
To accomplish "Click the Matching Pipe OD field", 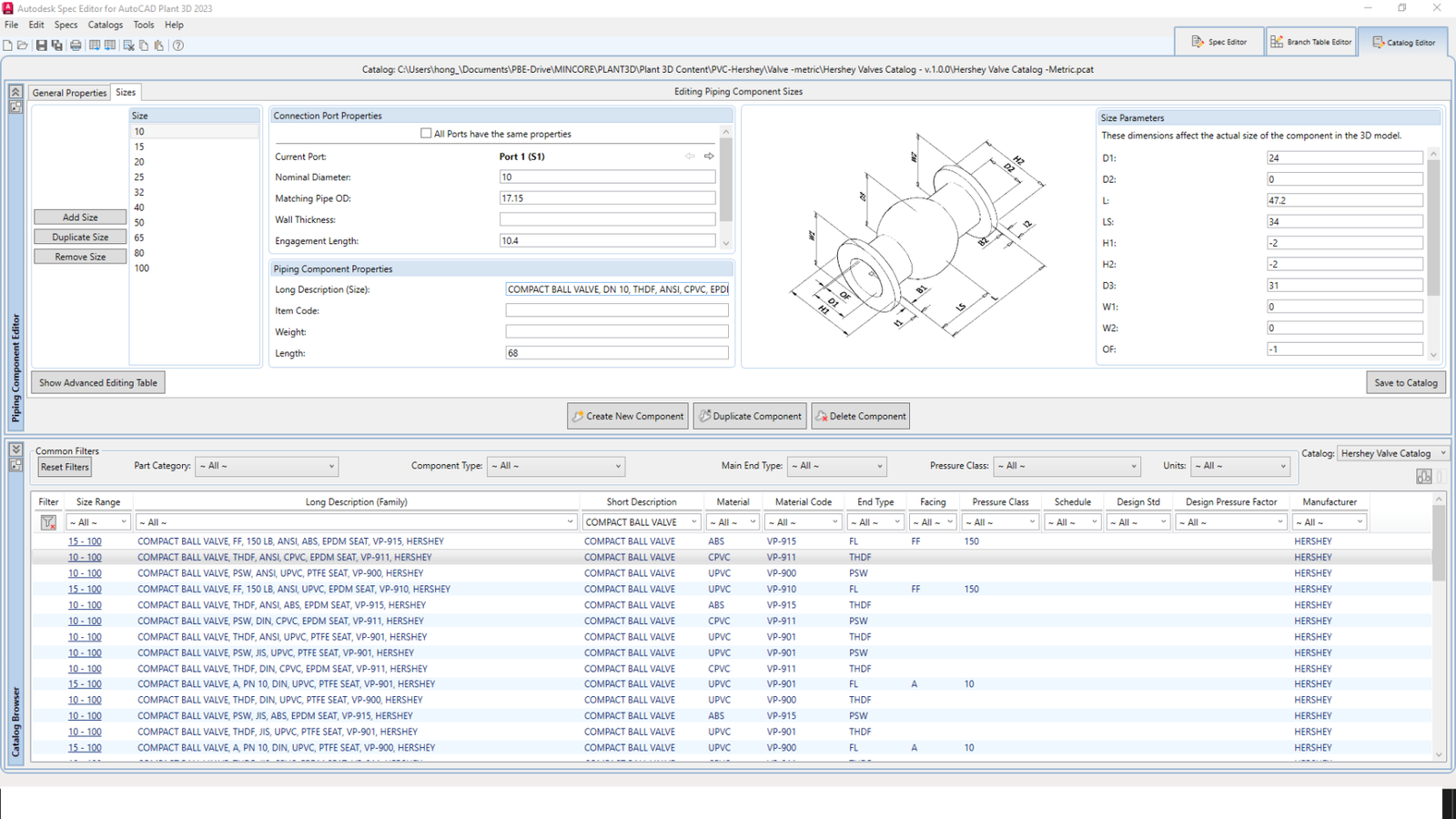I will (x=607, y=198).
